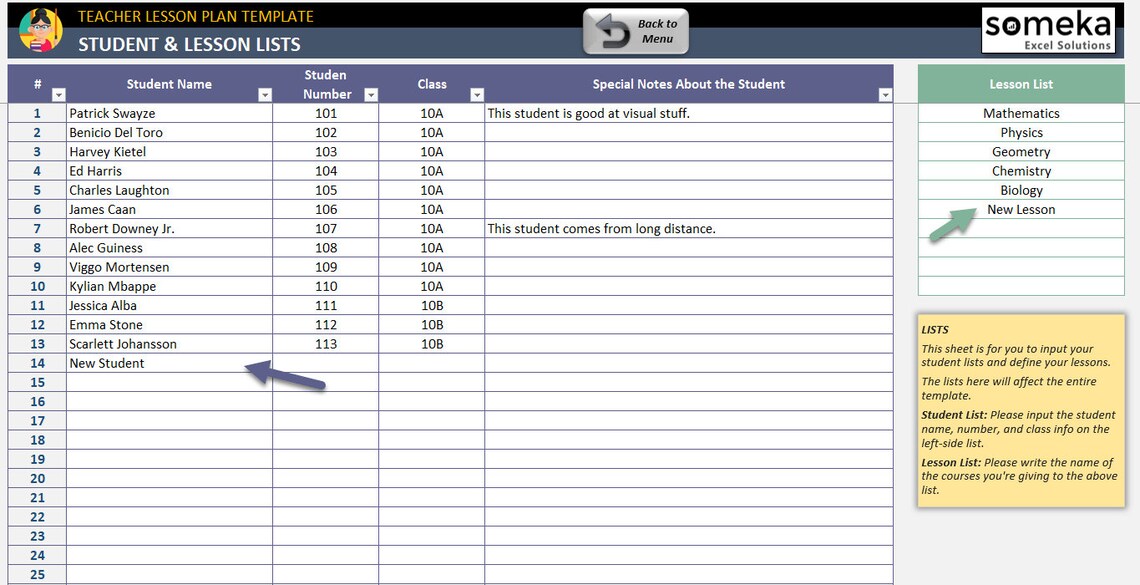Open the Special Notes filter dropdown

[x=886, y=94]
